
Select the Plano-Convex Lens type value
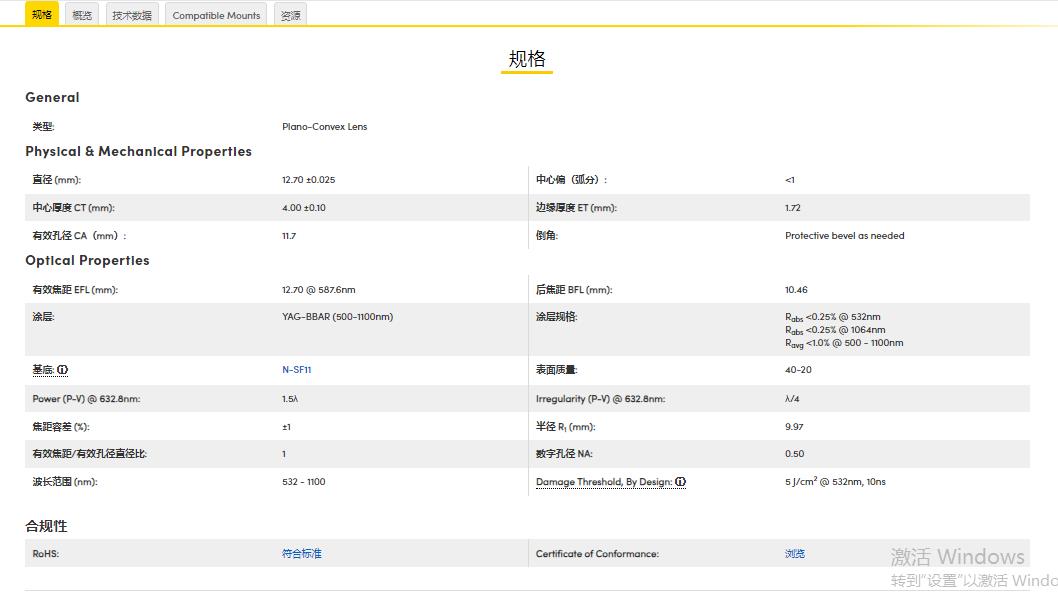click(325, 126)
